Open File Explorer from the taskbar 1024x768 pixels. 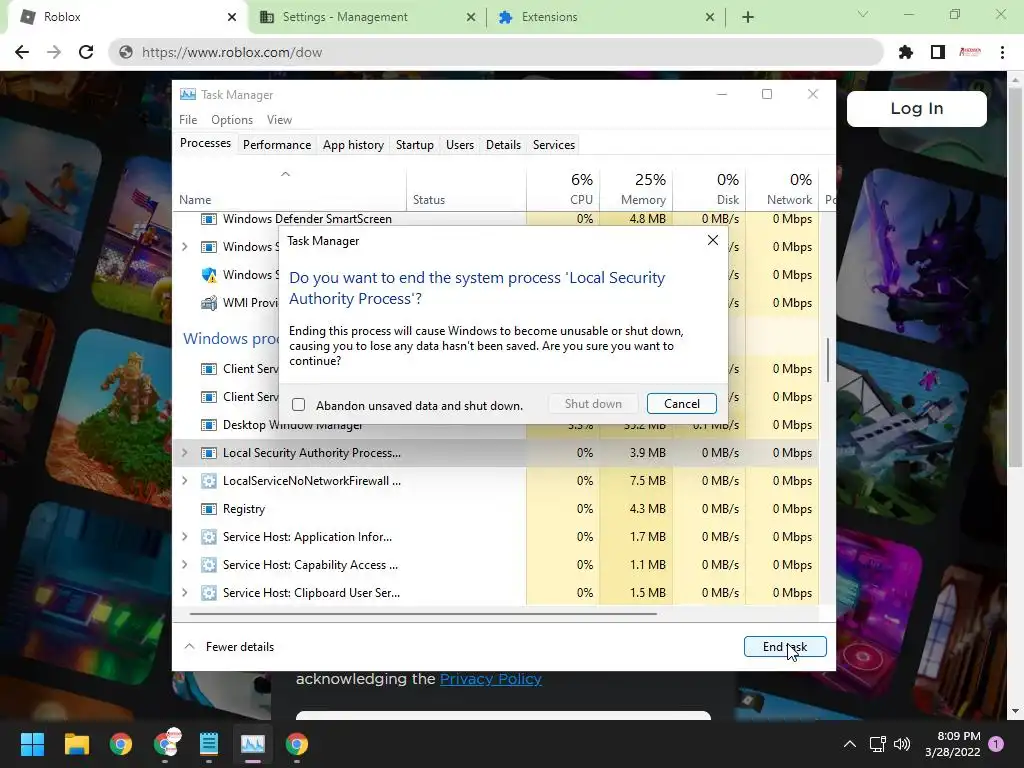76,744
